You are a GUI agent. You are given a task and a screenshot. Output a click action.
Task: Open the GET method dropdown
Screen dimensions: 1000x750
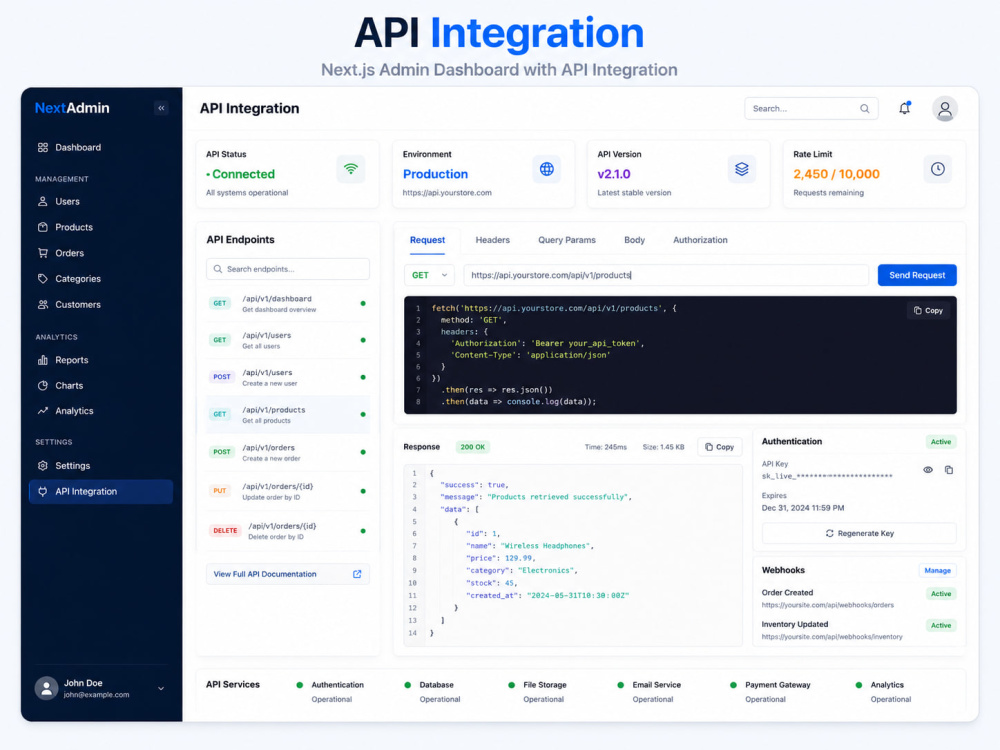click(429, 276)
